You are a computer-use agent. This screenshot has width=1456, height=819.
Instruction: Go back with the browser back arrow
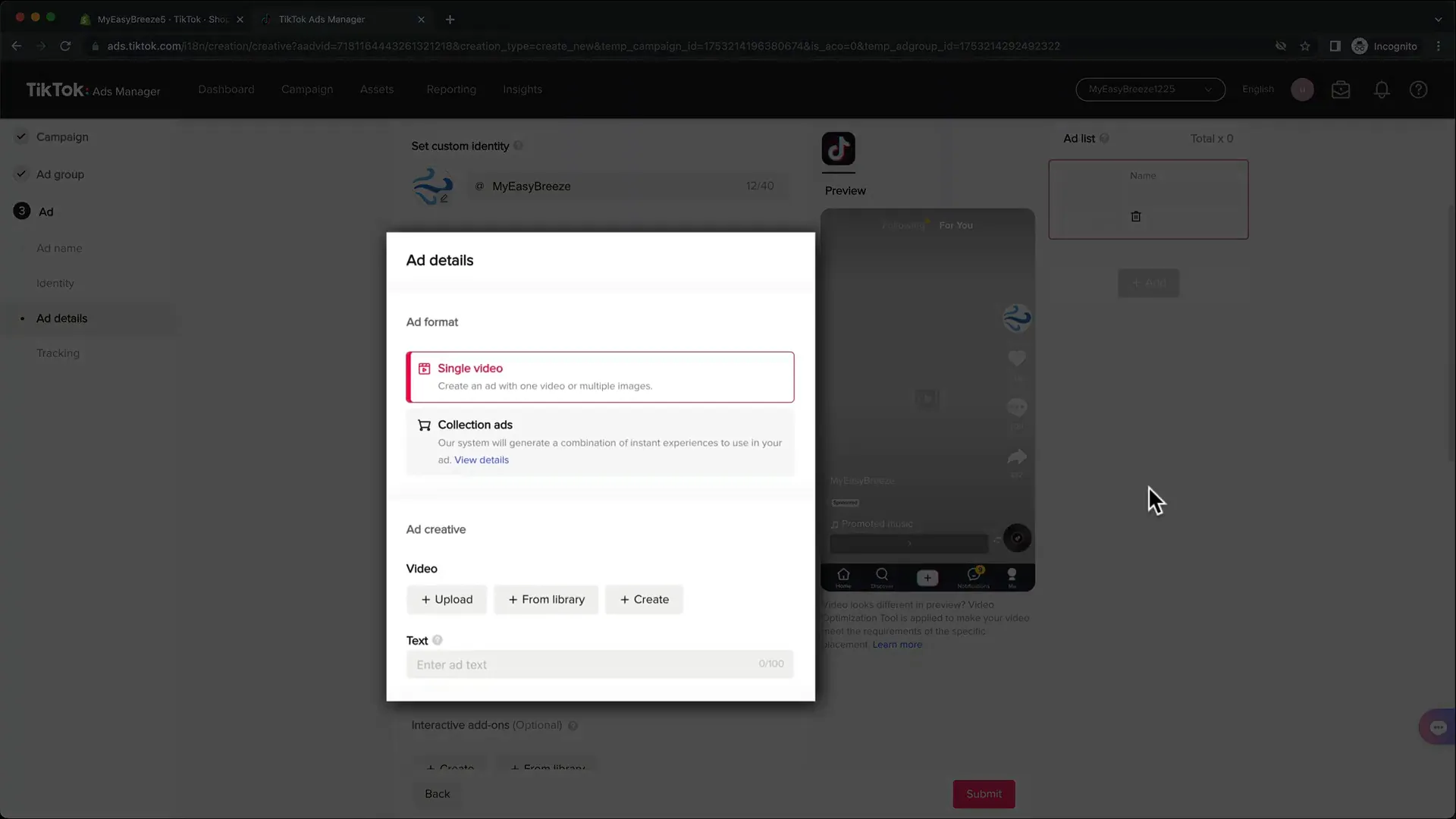click(17, 46)
